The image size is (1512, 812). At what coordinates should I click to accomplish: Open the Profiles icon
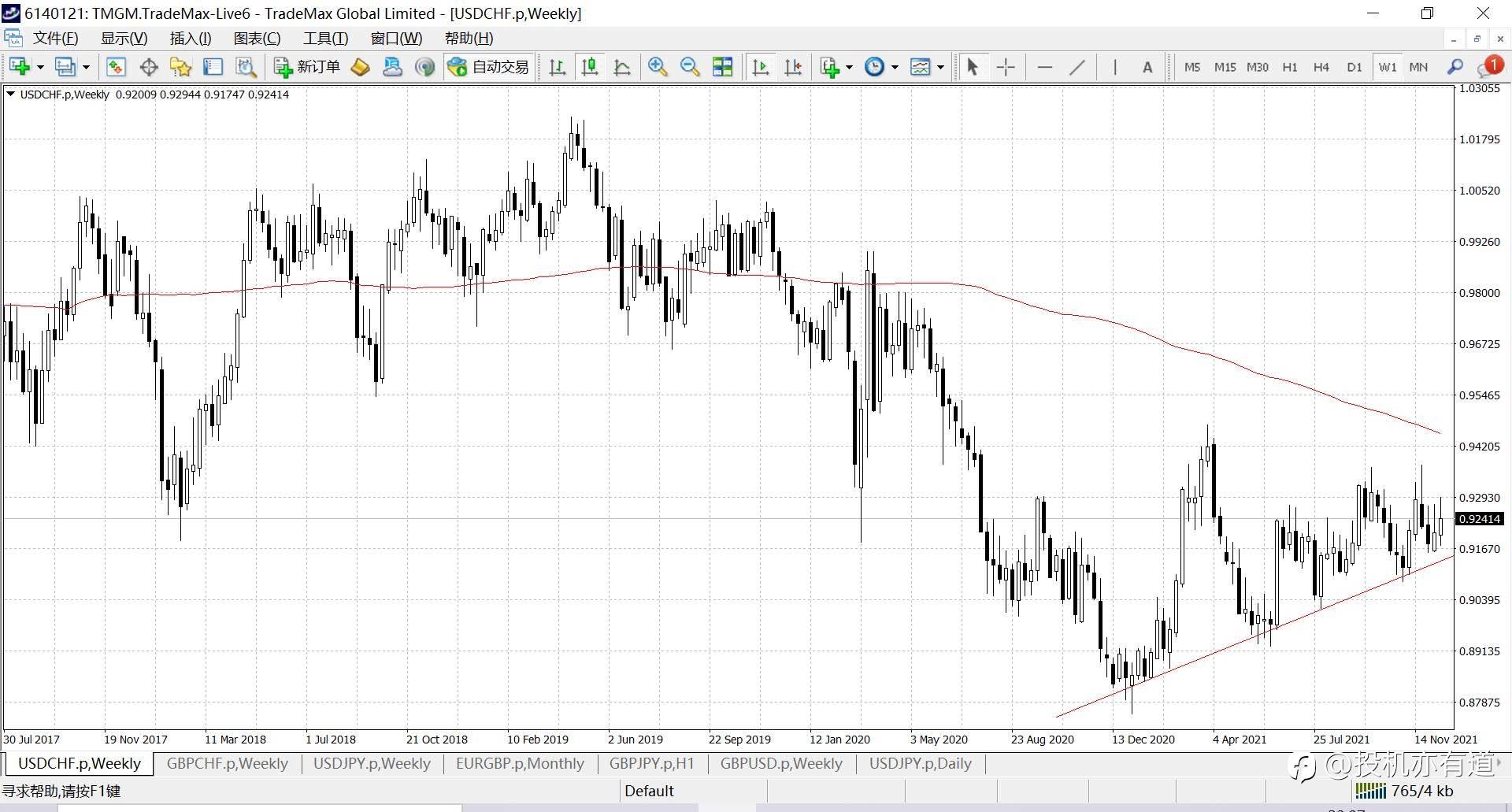click(x=65, y=67)
